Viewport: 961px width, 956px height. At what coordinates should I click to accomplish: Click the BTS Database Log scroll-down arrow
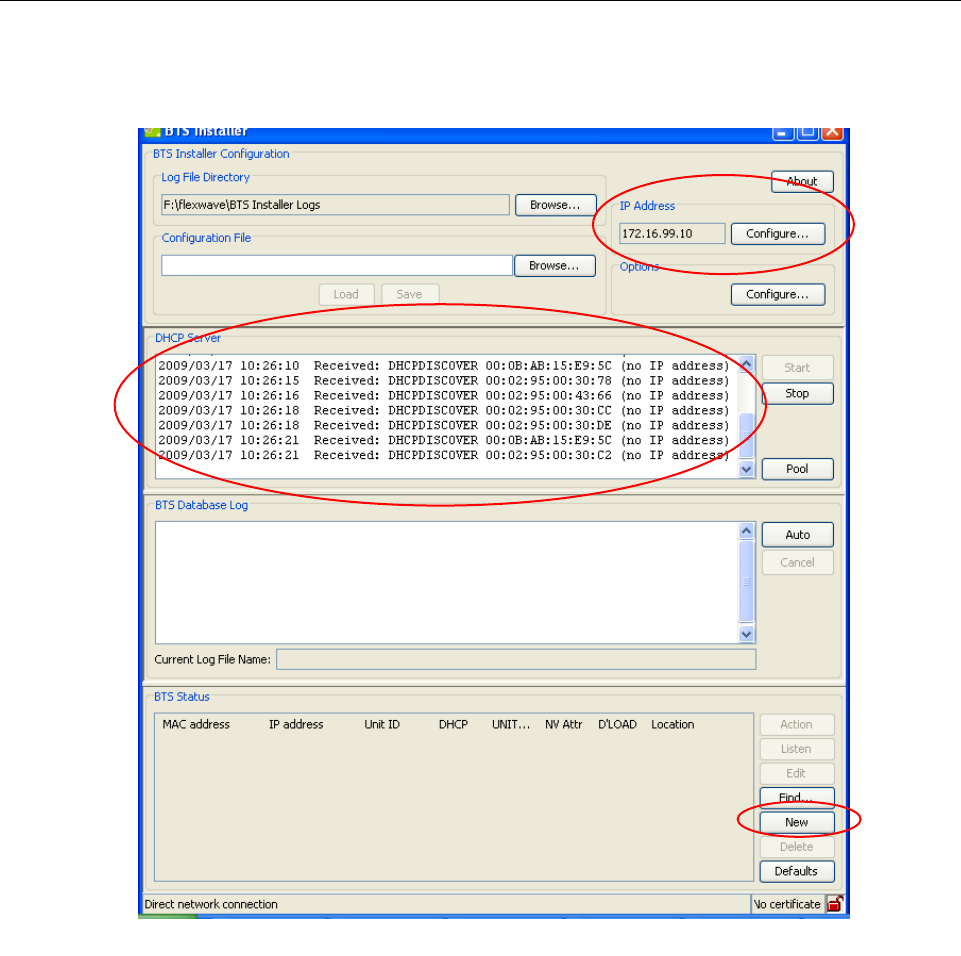746,634
